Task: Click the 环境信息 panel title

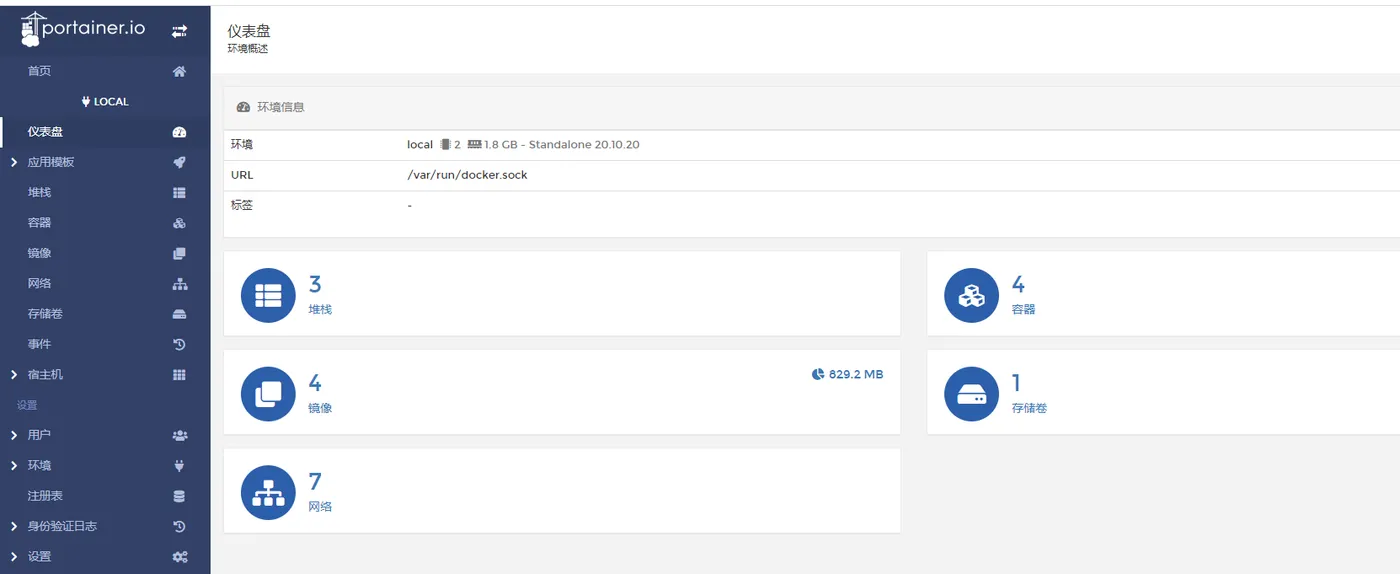Action: click(281, 107)
